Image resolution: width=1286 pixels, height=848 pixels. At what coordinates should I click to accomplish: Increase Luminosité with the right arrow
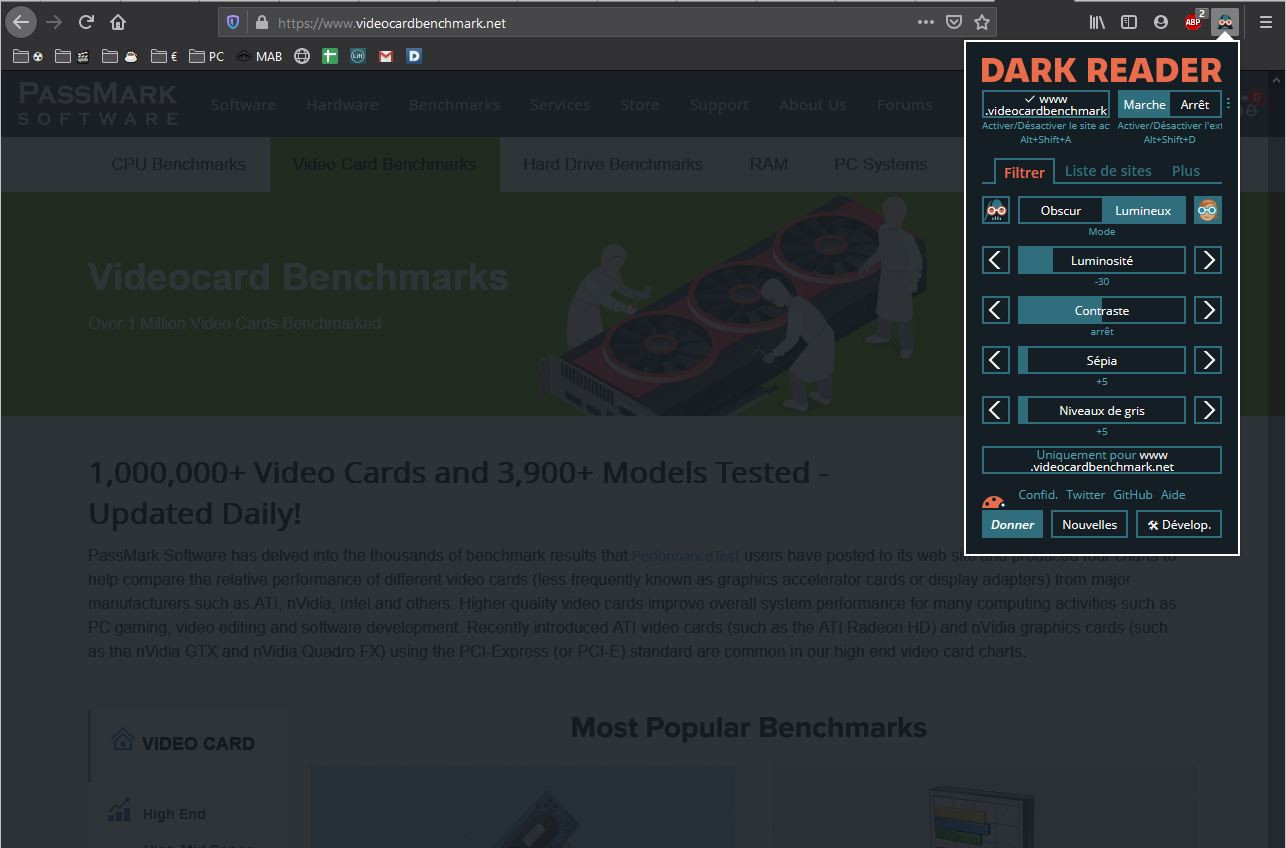click(1208, 260)
